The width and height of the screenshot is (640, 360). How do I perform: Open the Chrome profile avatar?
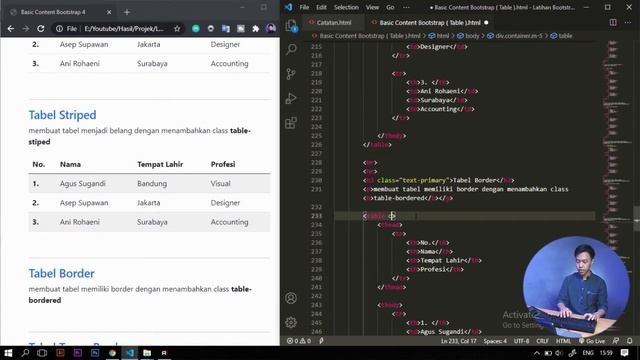click(271, 28)
